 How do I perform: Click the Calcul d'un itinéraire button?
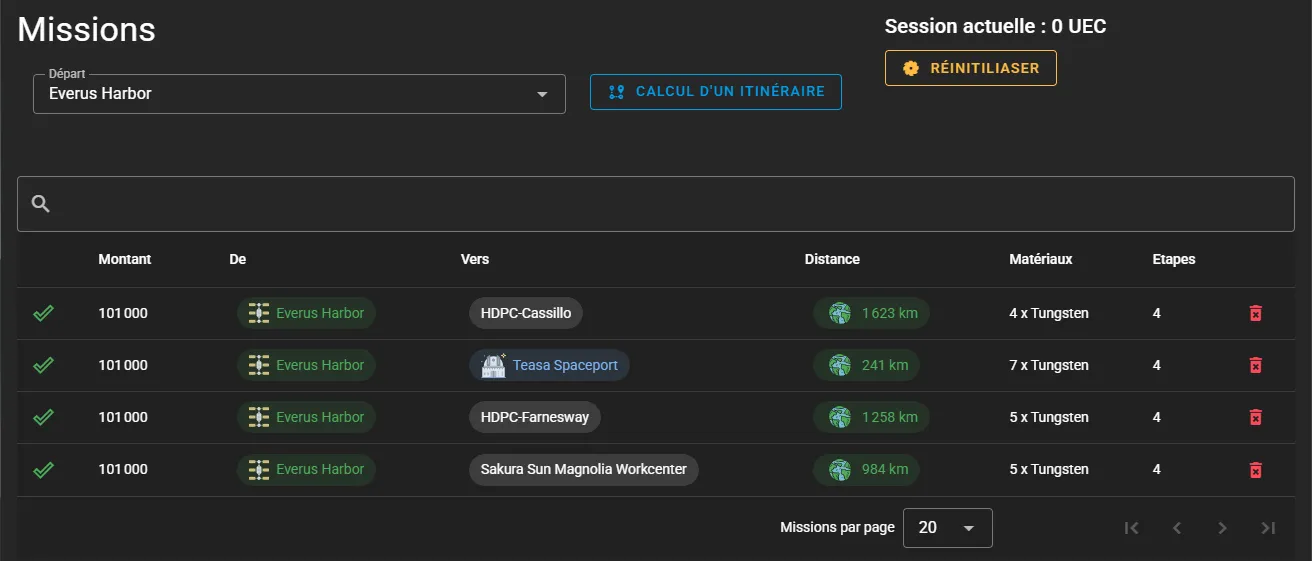[715, 92]
